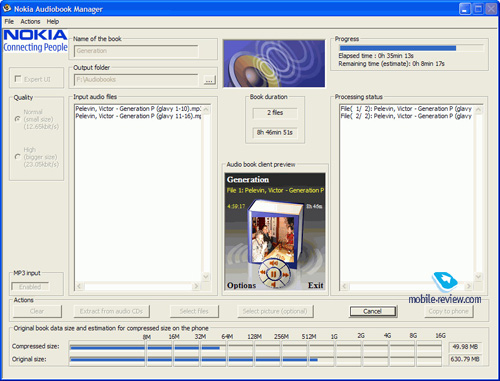Click the Clear button
This screenshot has height=381, width=500.
tap(37, 311)
